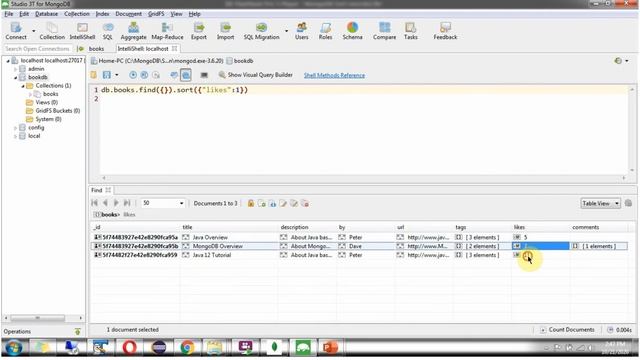Click the likes column header
The image size is (640, 360).
point(519,227)
